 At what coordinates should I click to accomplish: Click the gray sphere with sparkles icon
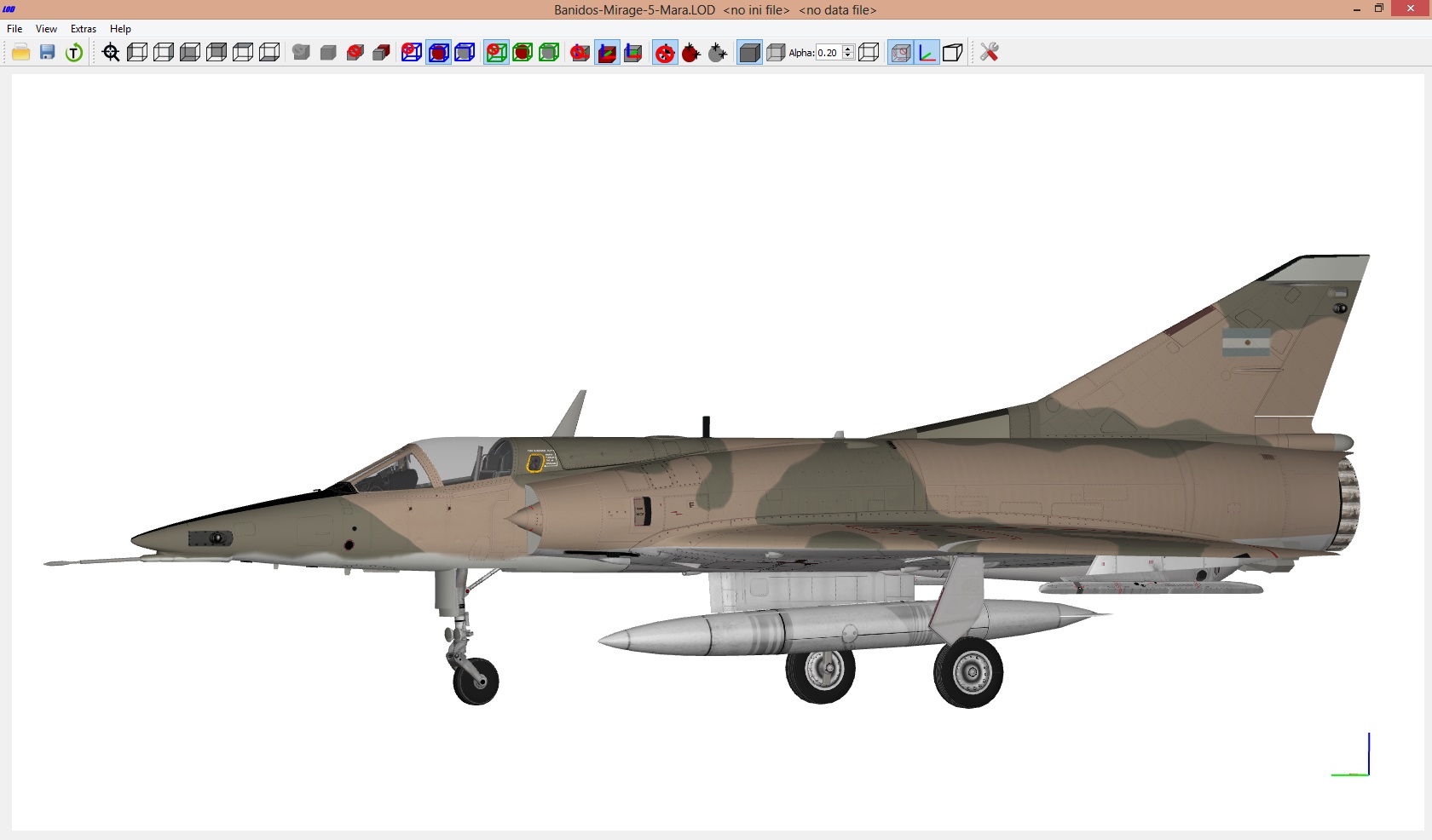pyautogui.click(x=718, y=53)
